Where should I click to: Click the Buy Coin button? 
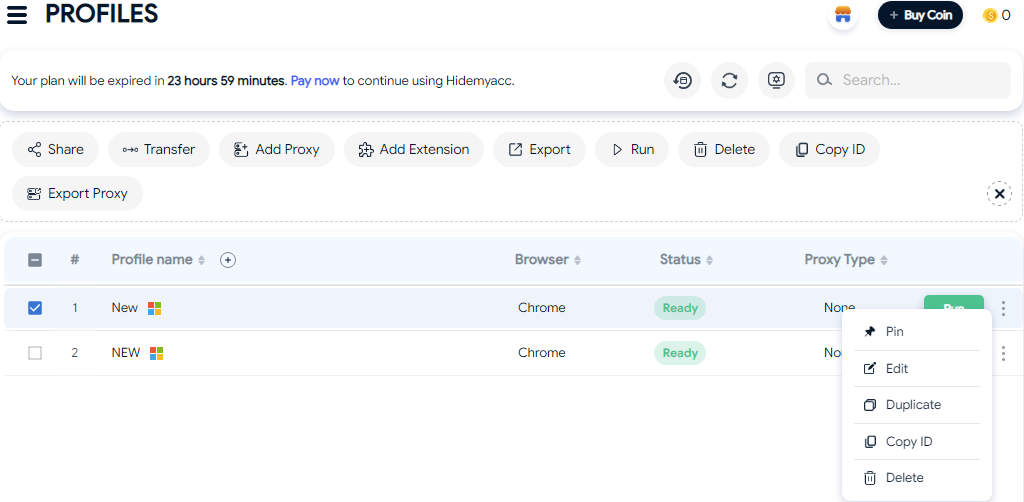(920, 15)
